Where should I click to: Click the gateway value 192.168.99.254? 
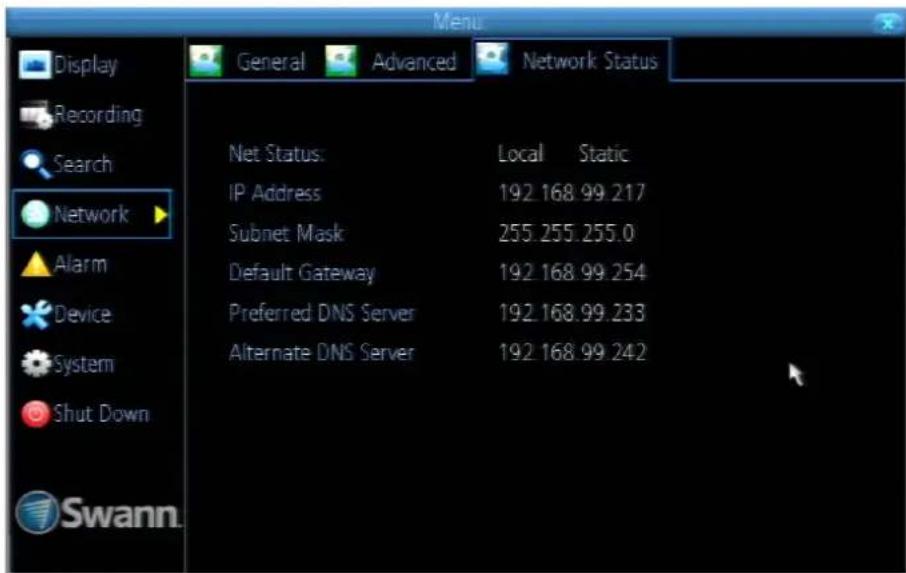point(572,273)
